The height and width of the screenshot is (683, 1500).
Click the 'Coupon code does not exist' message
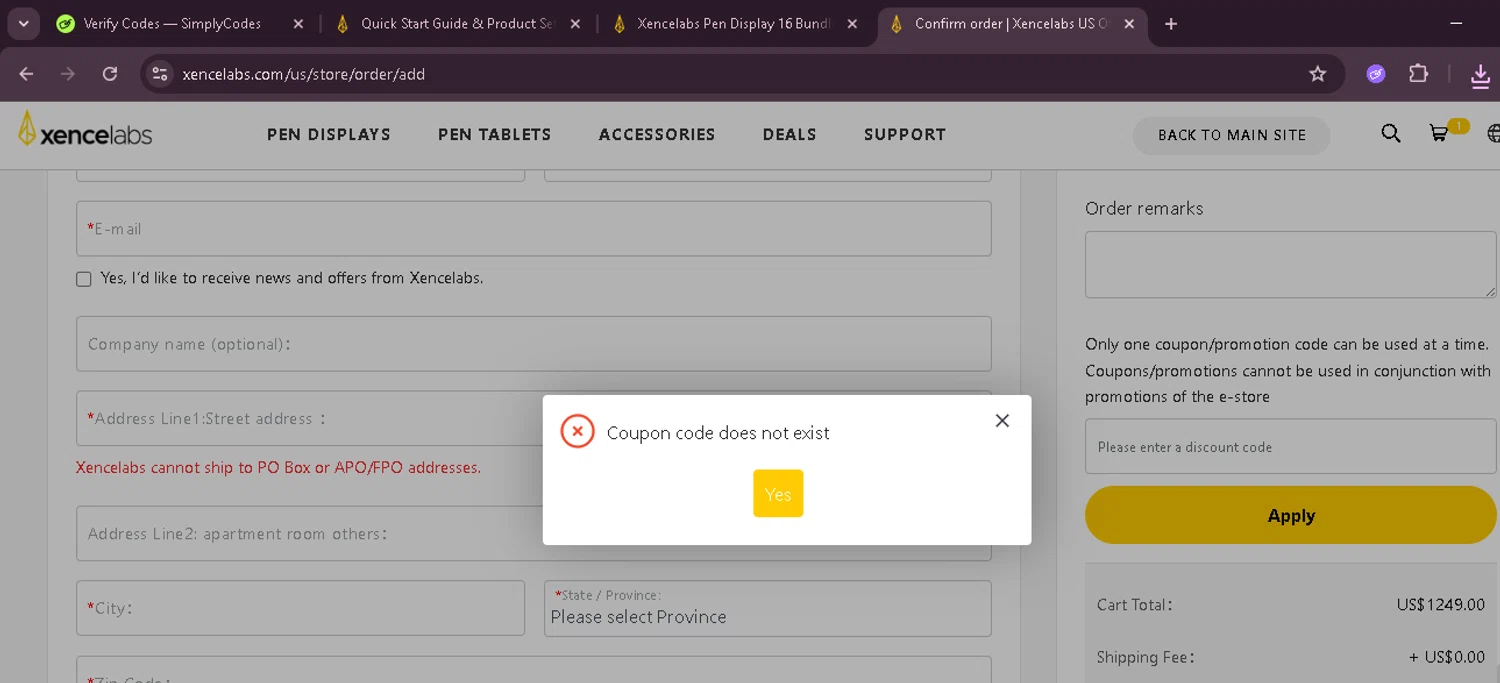click(x=718, y=433)
